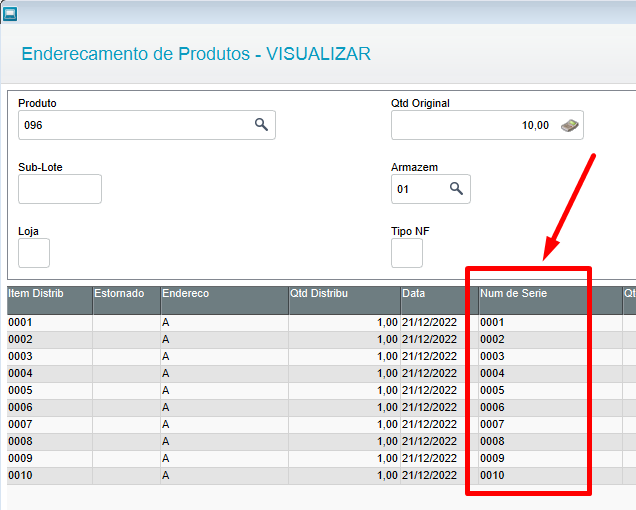Screen dimensions: 636x510
Task: Select Item Distrib cell 0007
Action: [x=50, y=425]
